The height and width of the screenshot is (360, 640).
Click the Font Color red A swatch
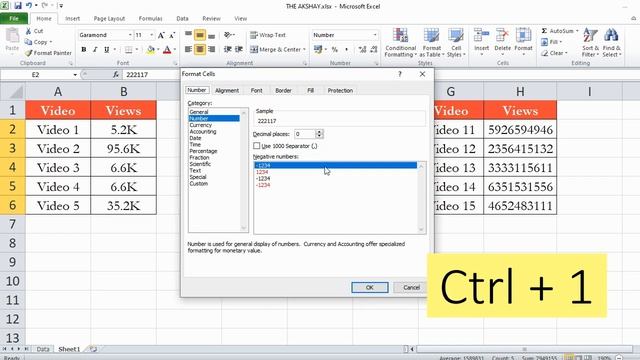(x=167, y=50)
